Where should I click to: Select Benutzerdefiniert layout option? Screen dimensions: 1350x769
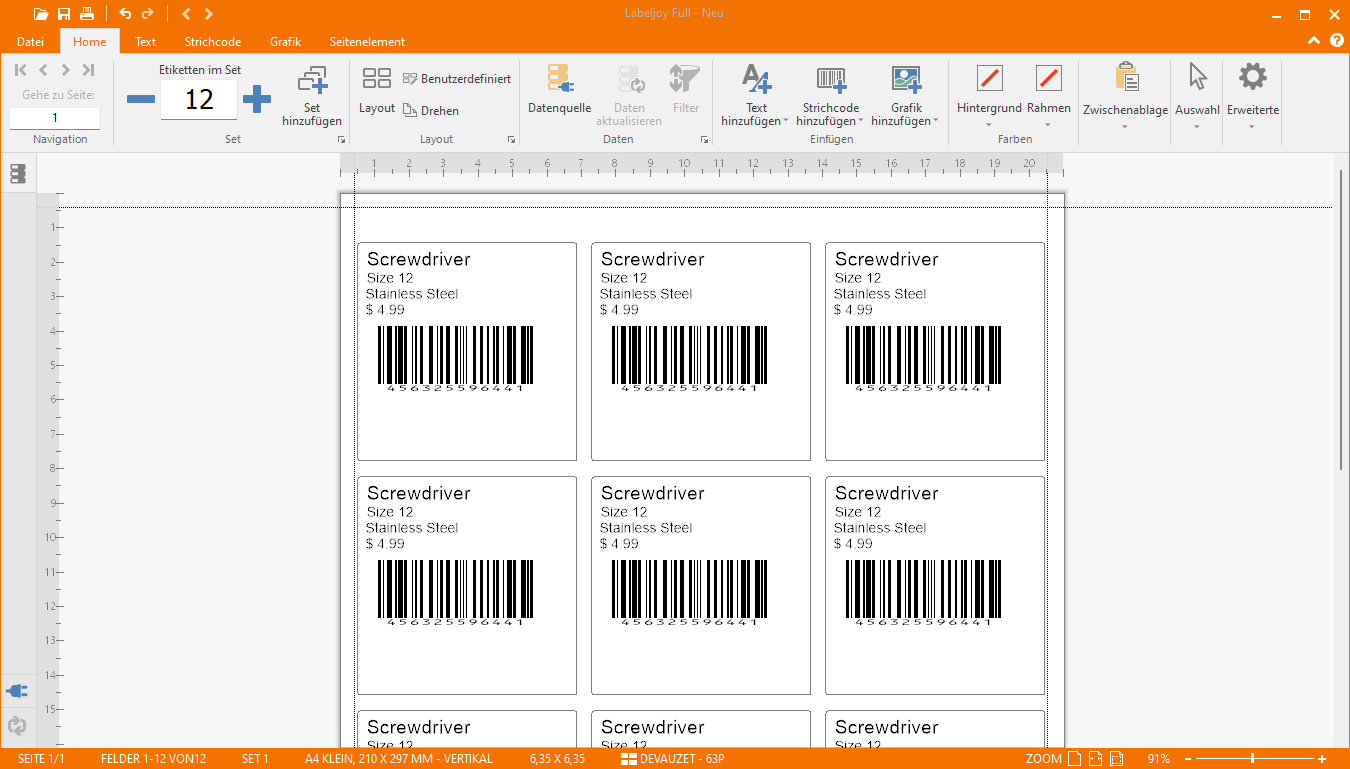click(457, 79)
